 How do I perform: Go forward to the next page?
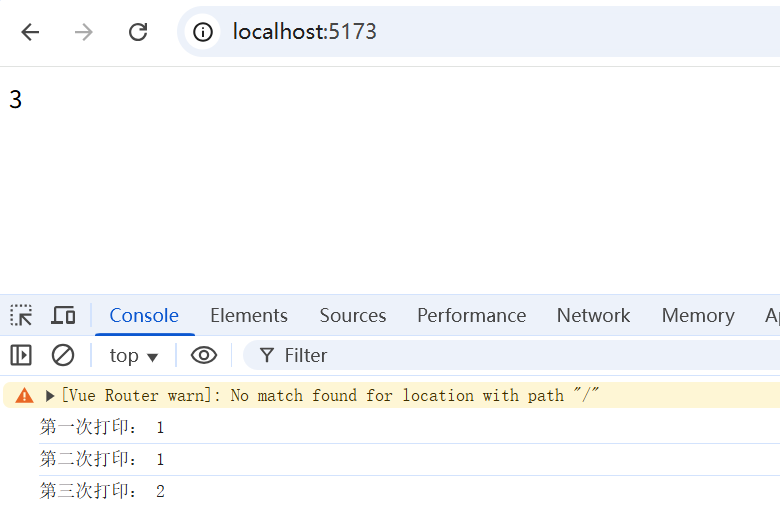click(84, 32)
